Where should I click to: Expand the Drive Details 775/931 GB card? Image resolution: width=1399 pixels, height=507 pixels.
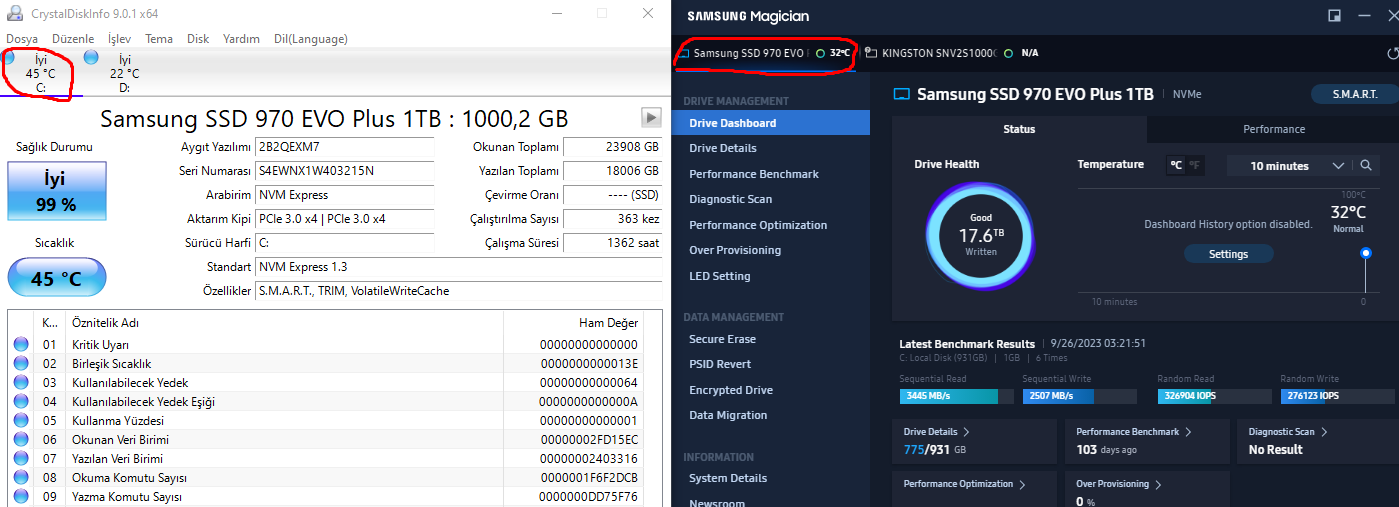tap(974, 441)
